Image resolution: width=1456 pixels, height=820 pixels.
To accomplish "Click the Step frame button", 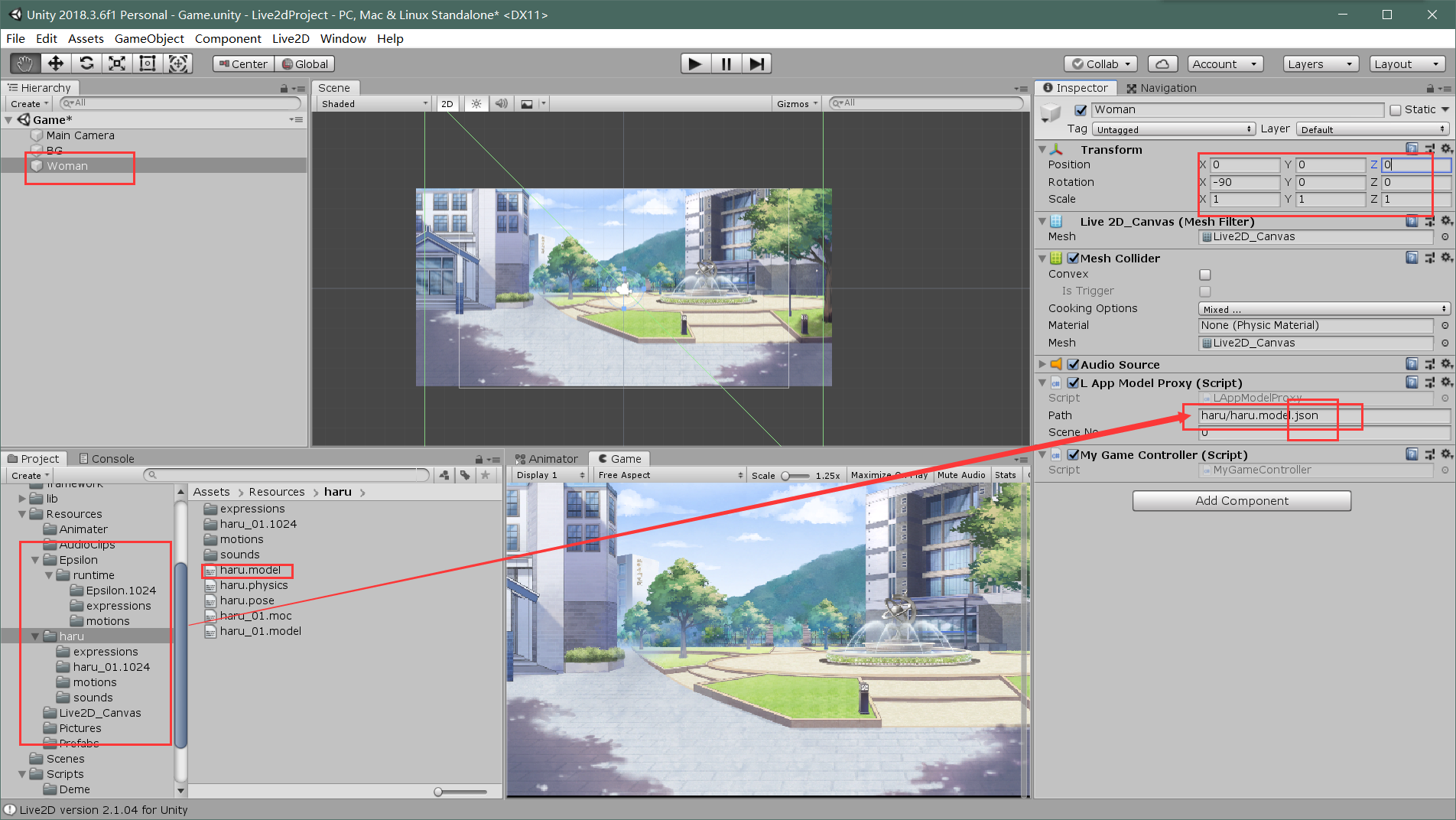I will 756,63.
